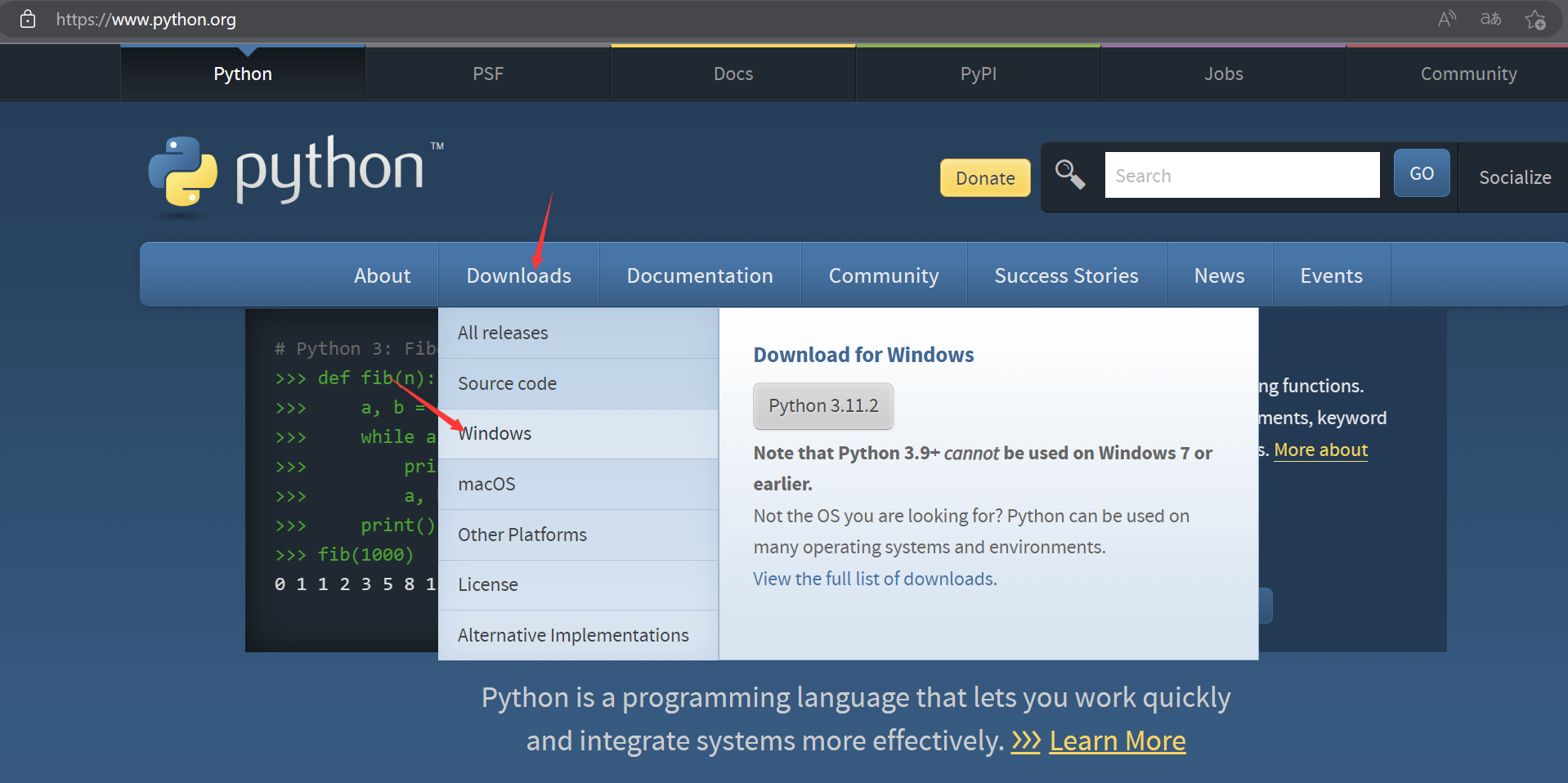Screen dimensions: 1568x783
Task: Click the Python 3.11.2 download button
Action: pyautogui.click(x=823, y=405)
